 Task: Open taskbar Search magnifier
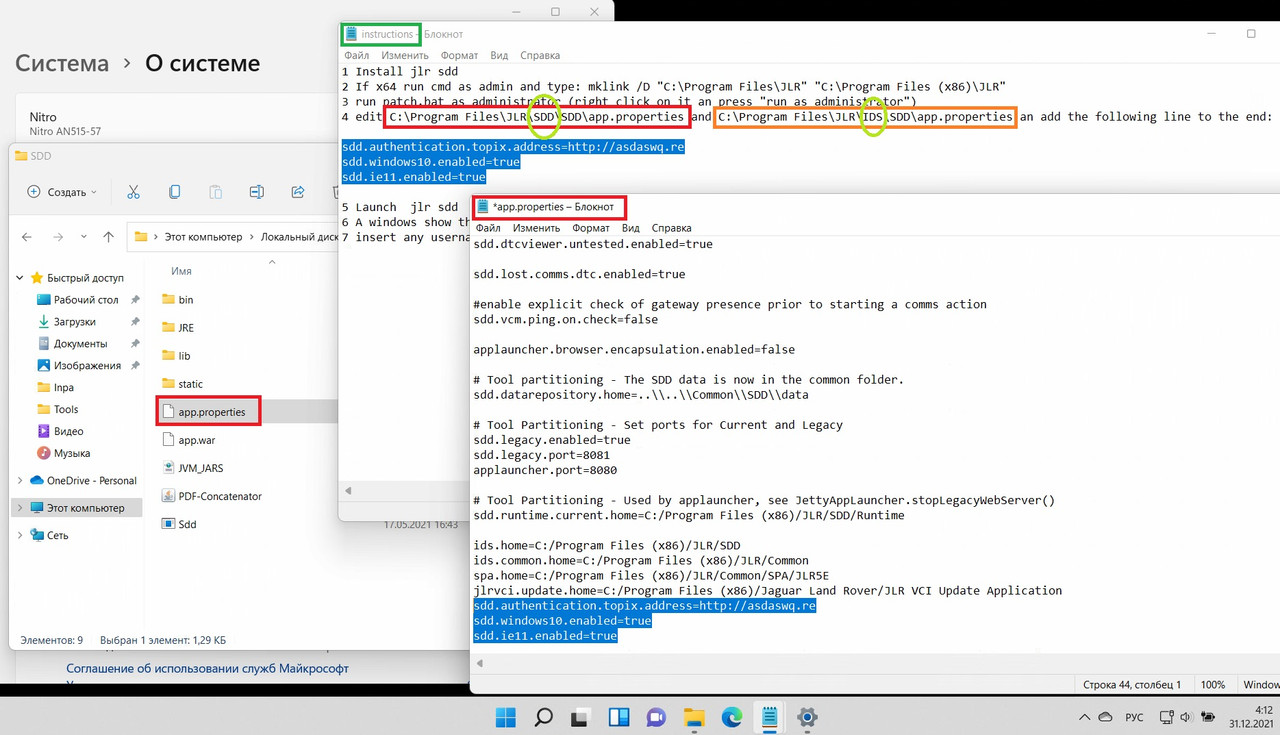tap(543, 717)
